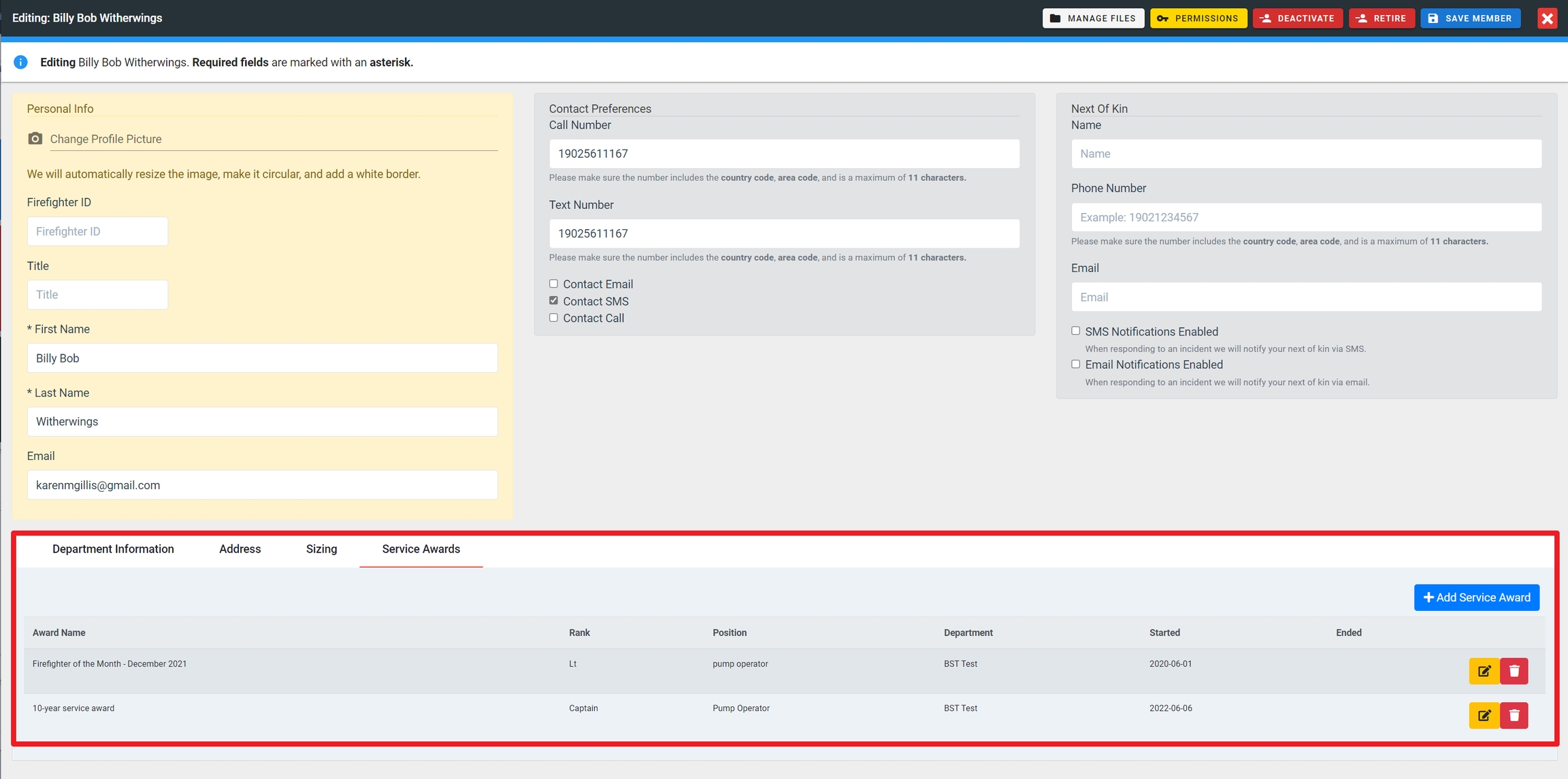Edit the 10-year service award row
The width and height of the screenshot is (1568, 779).
click(x=1484, y=715)
